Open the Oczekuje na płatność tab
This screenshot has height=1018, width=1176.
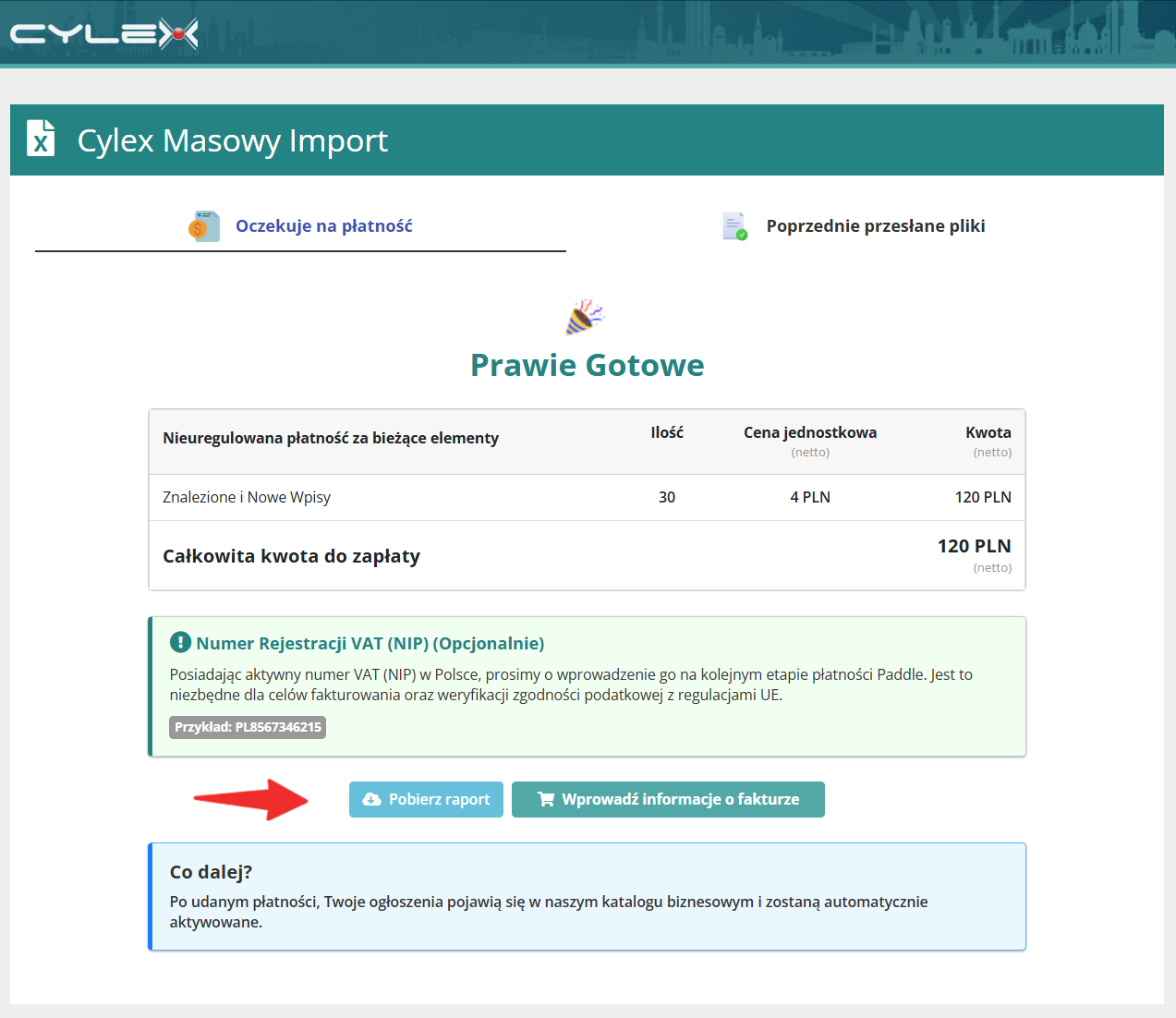pos(300,226)
